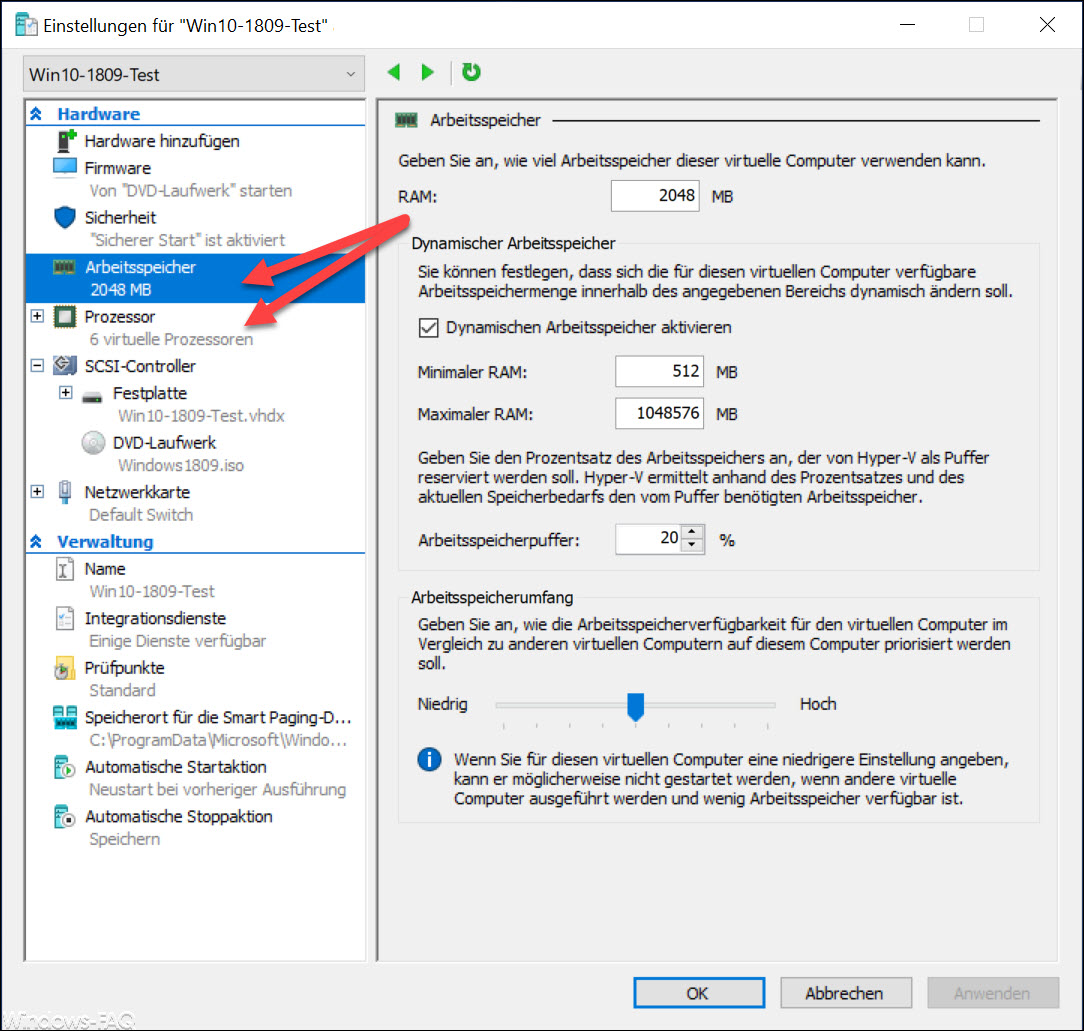
Task: Click the Automatische Startaktion icon
Action: 64,767
